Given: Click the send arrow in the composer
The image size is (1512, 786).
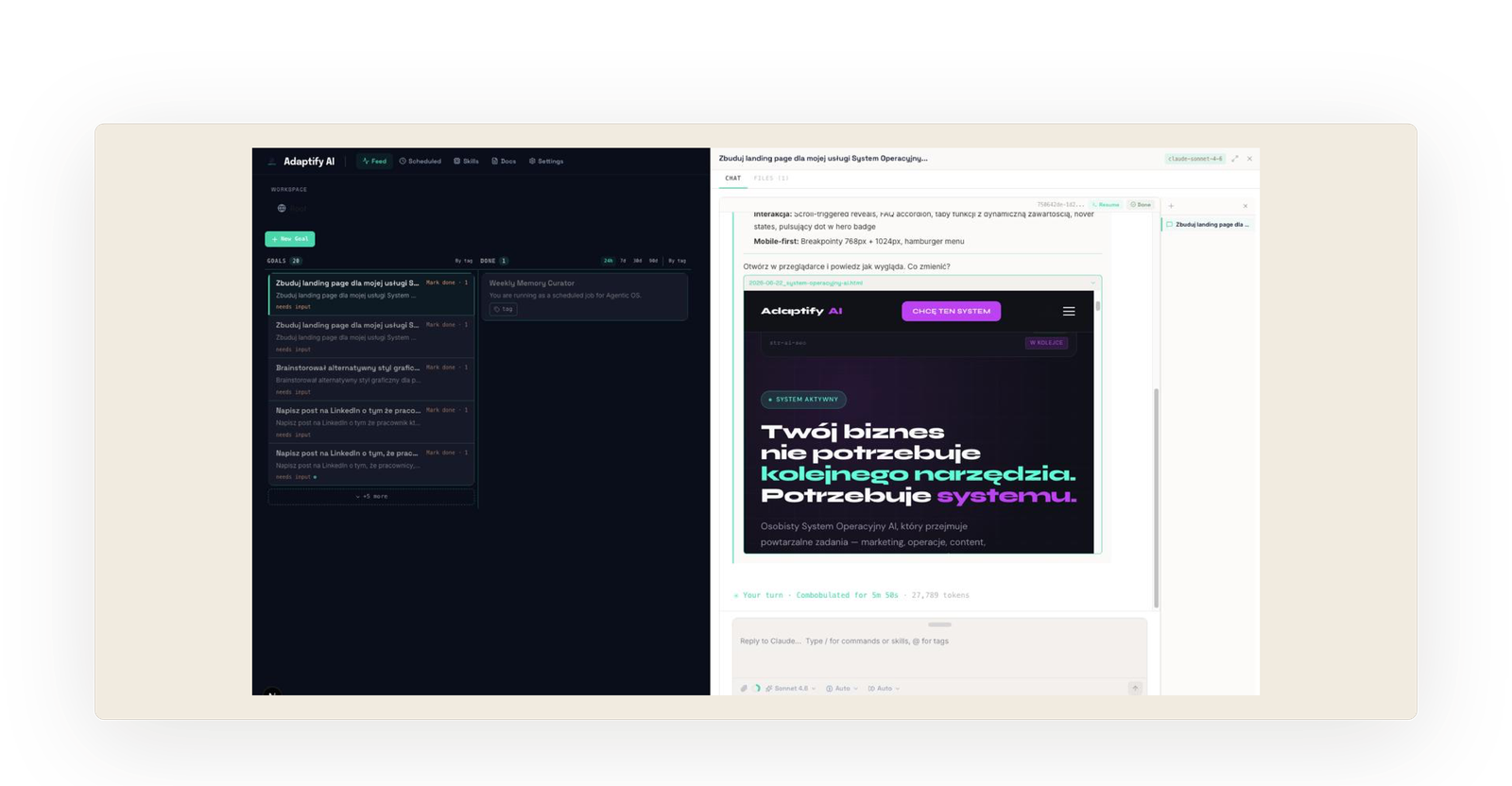Looking at the screenshot, I should pos(1135,688).
